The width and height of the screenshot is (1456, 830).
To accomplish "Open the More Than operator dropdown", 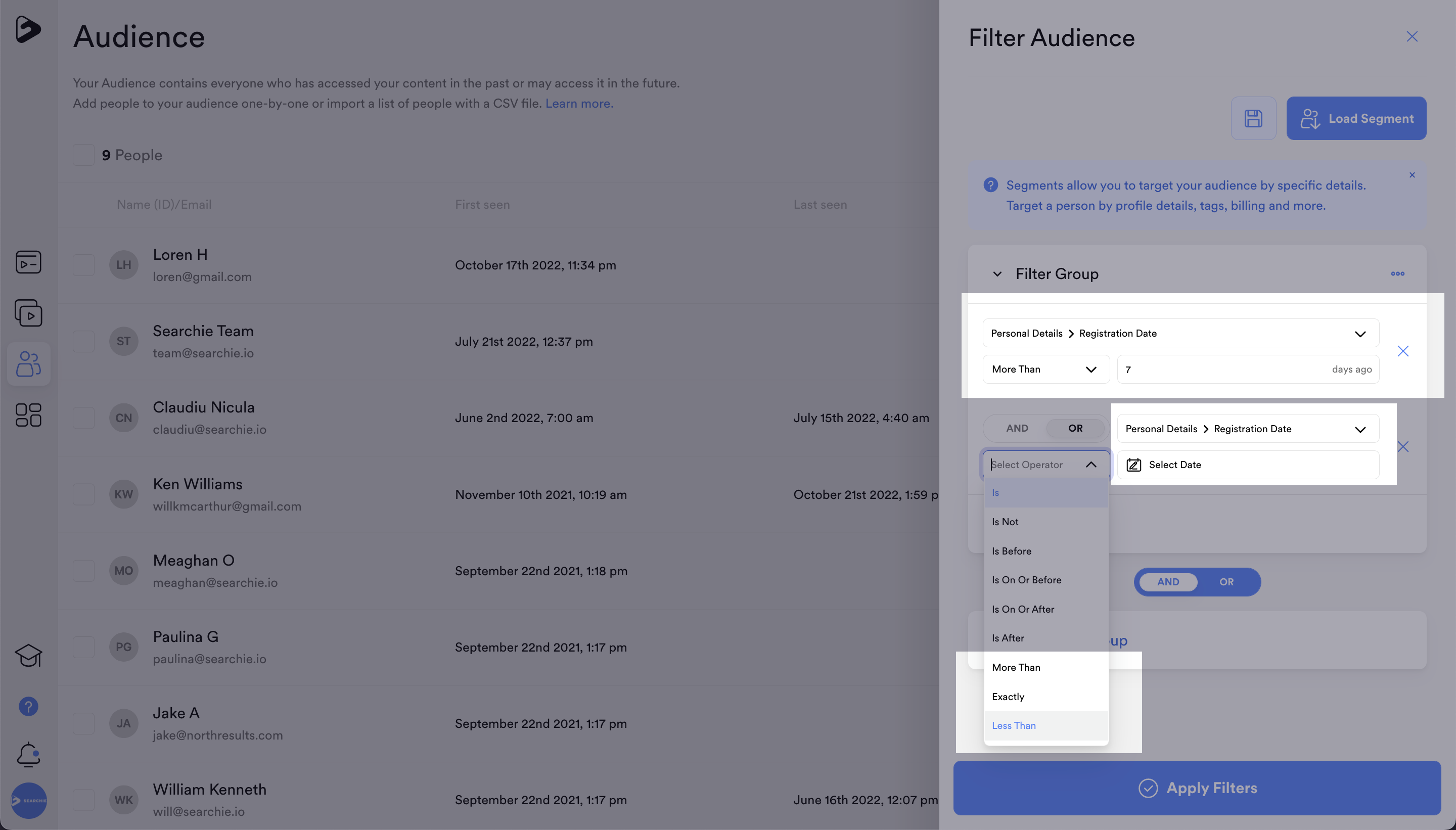I will pyautogui.click(x=1045, y=370).
